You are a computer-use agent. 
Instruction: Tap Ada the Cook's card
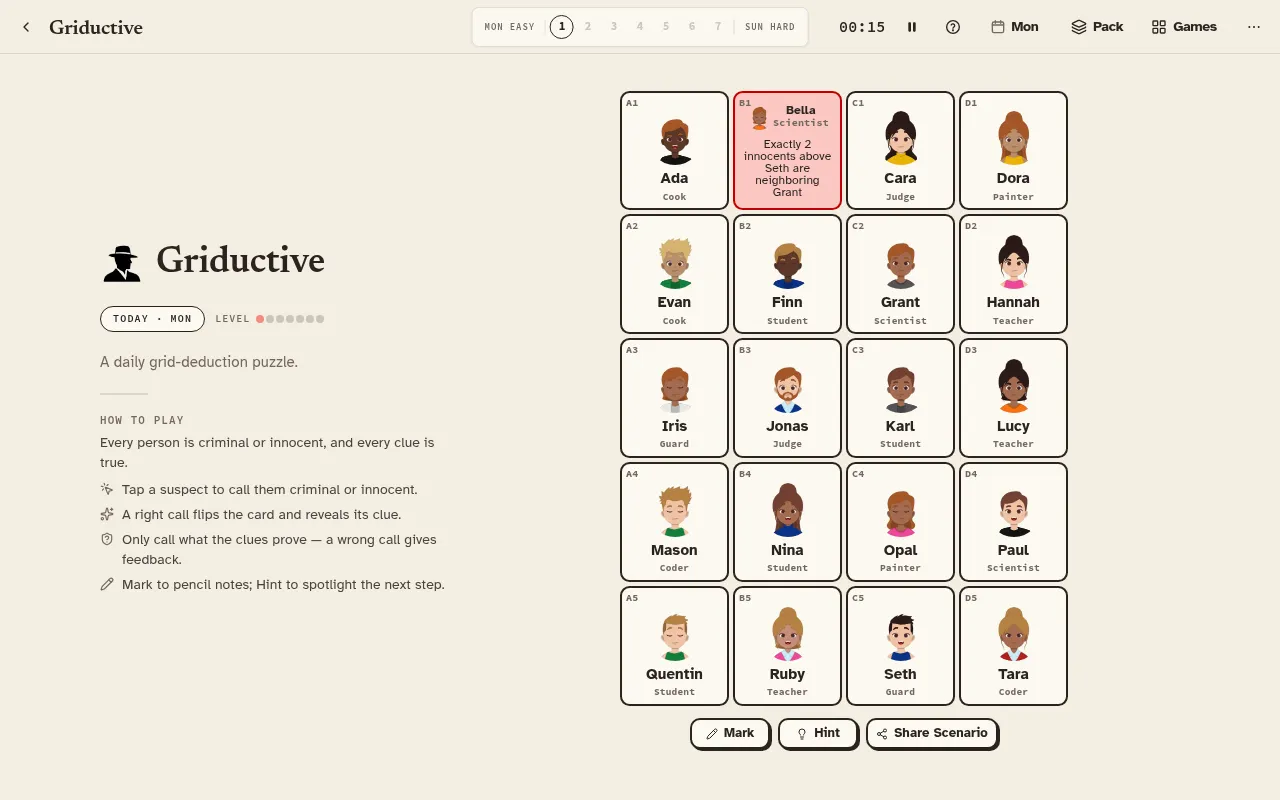674,150
